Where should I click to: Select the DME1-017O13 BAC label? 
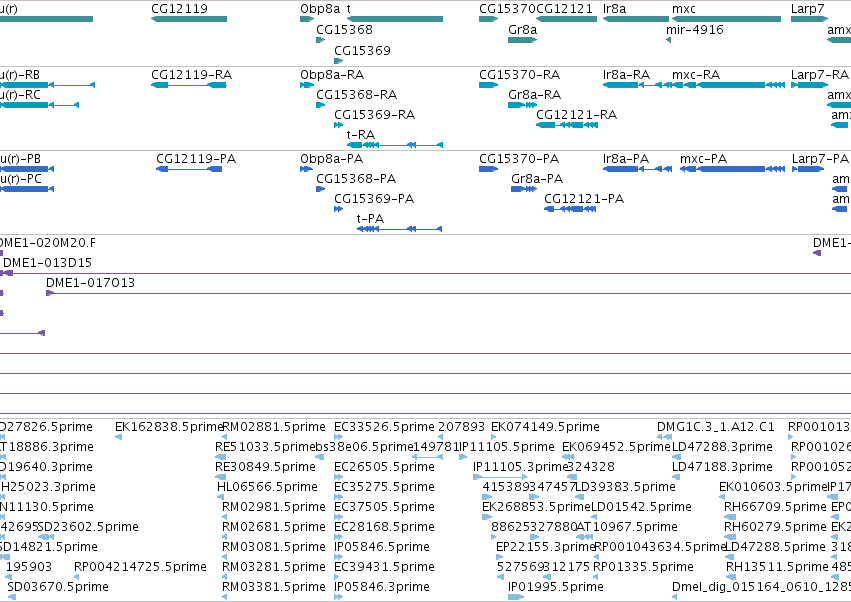pos(90,282)
